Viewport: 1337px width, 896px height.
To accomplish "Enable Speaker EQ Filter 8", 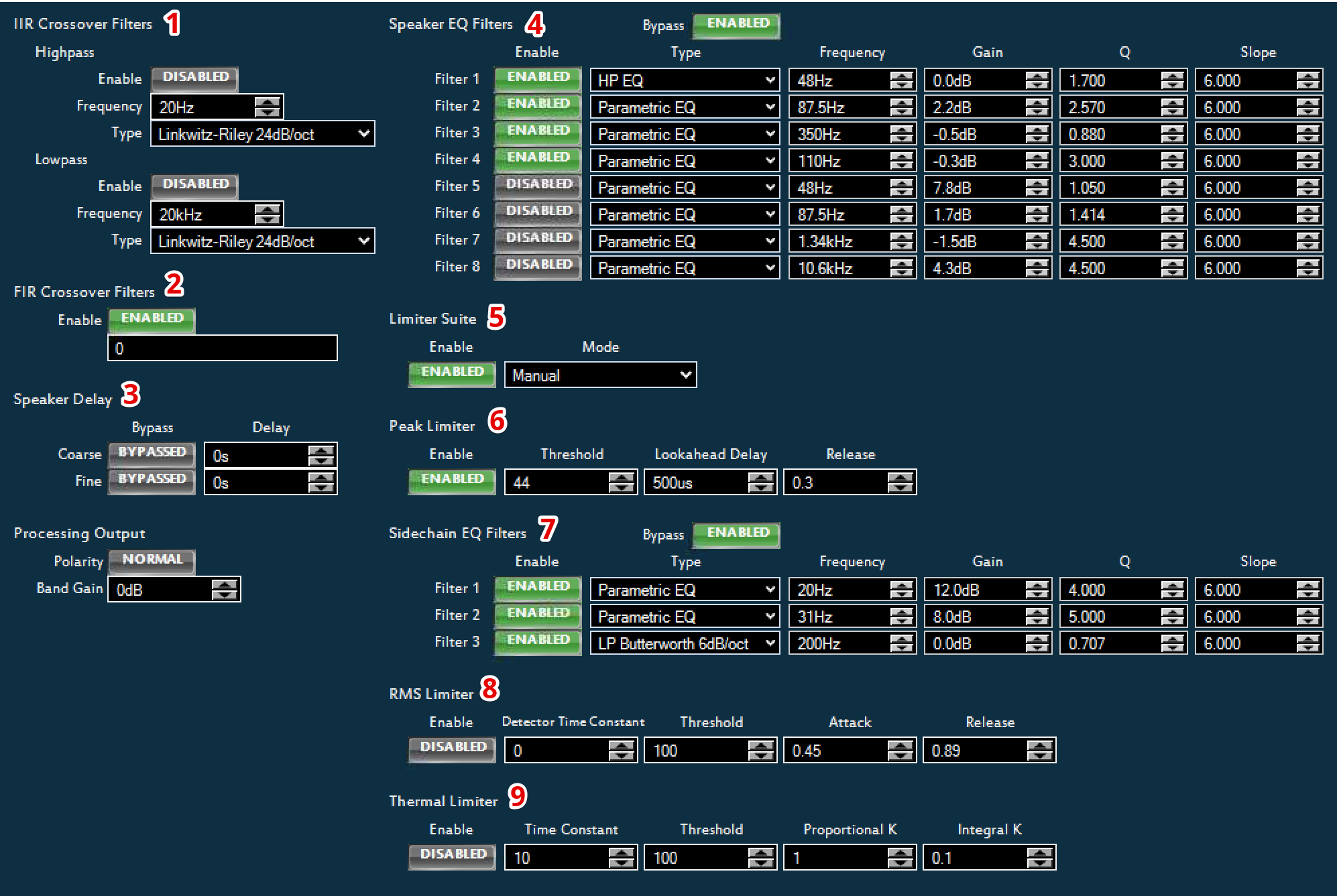I will [x=538, y=266].
